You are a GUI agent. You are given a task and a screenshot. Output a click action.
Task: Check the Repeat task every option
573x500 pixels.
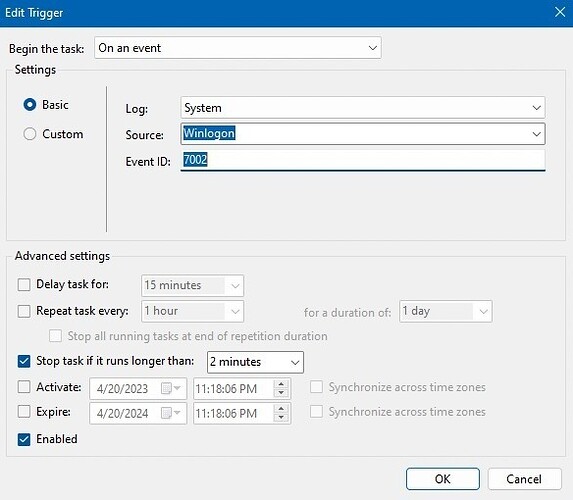click(24, 311)
